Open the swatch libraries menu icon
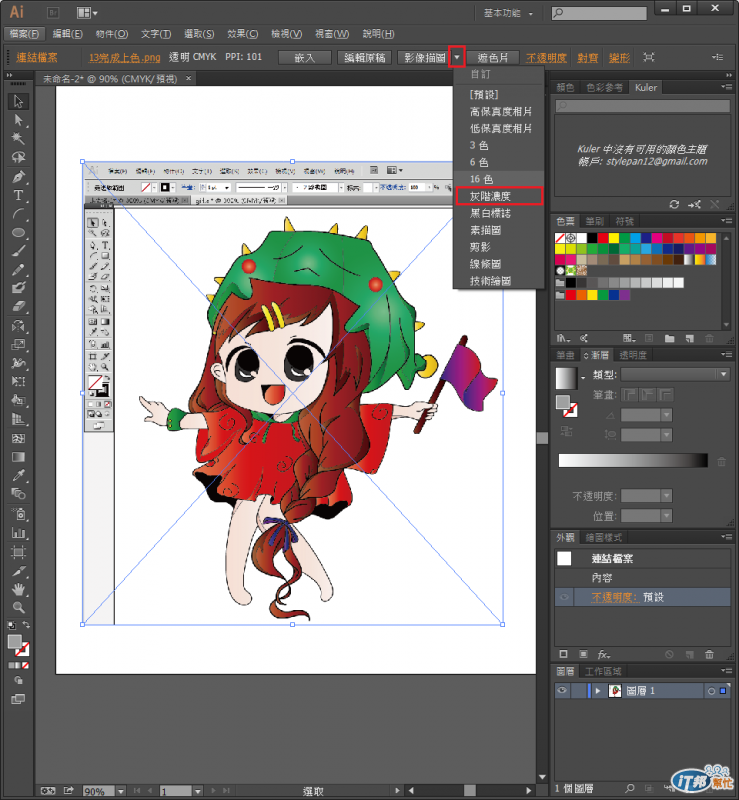Screen dimensions: 739x800 563,338
